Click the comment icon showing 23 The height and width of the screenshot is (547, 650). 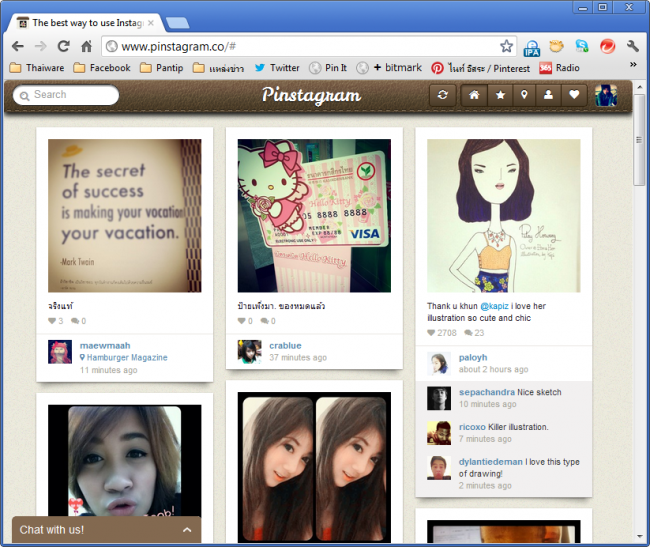(468, 333)
